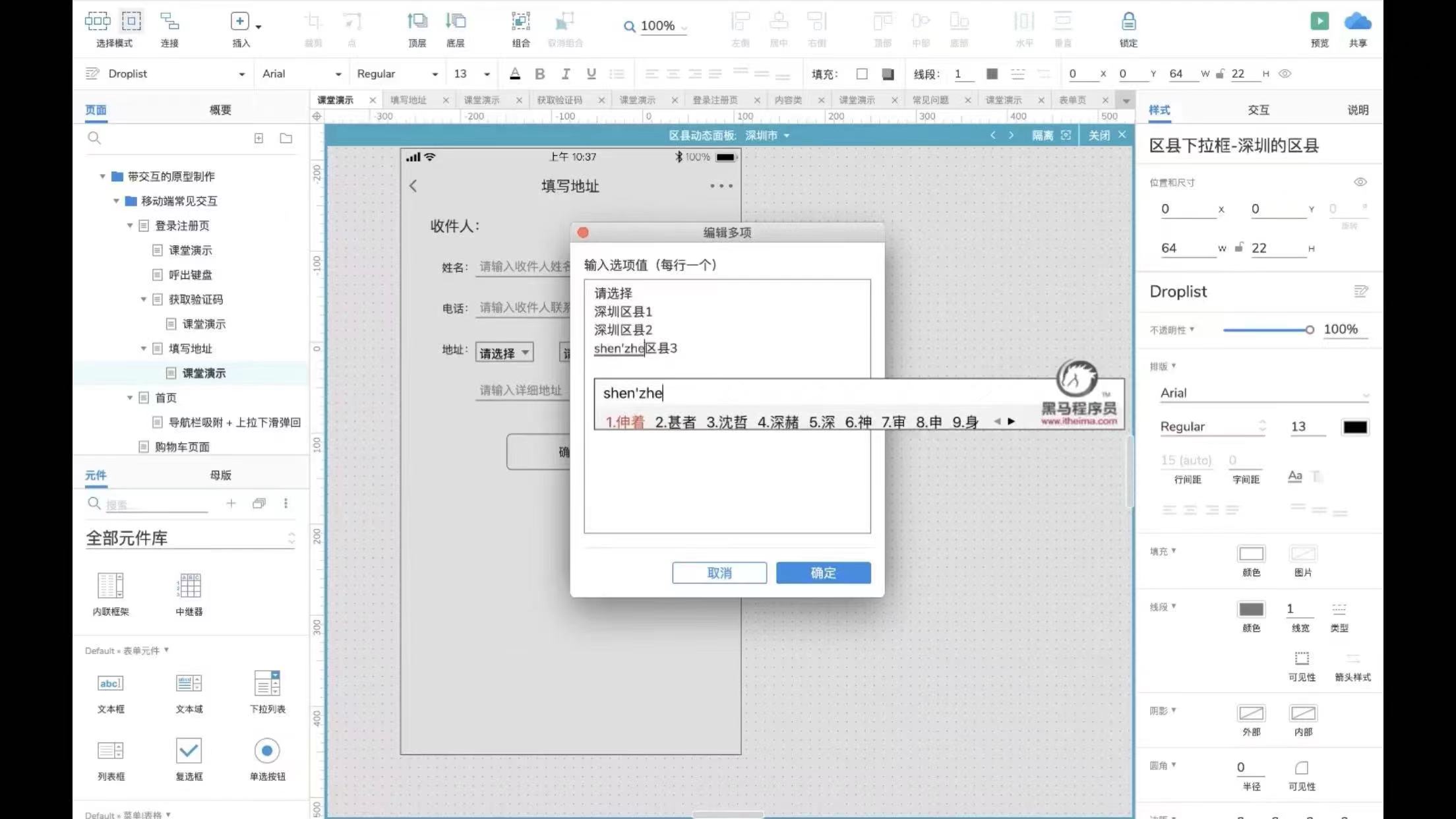
Task: Click the Bring to Front (顶层) icon
Action: click(417, 22)
